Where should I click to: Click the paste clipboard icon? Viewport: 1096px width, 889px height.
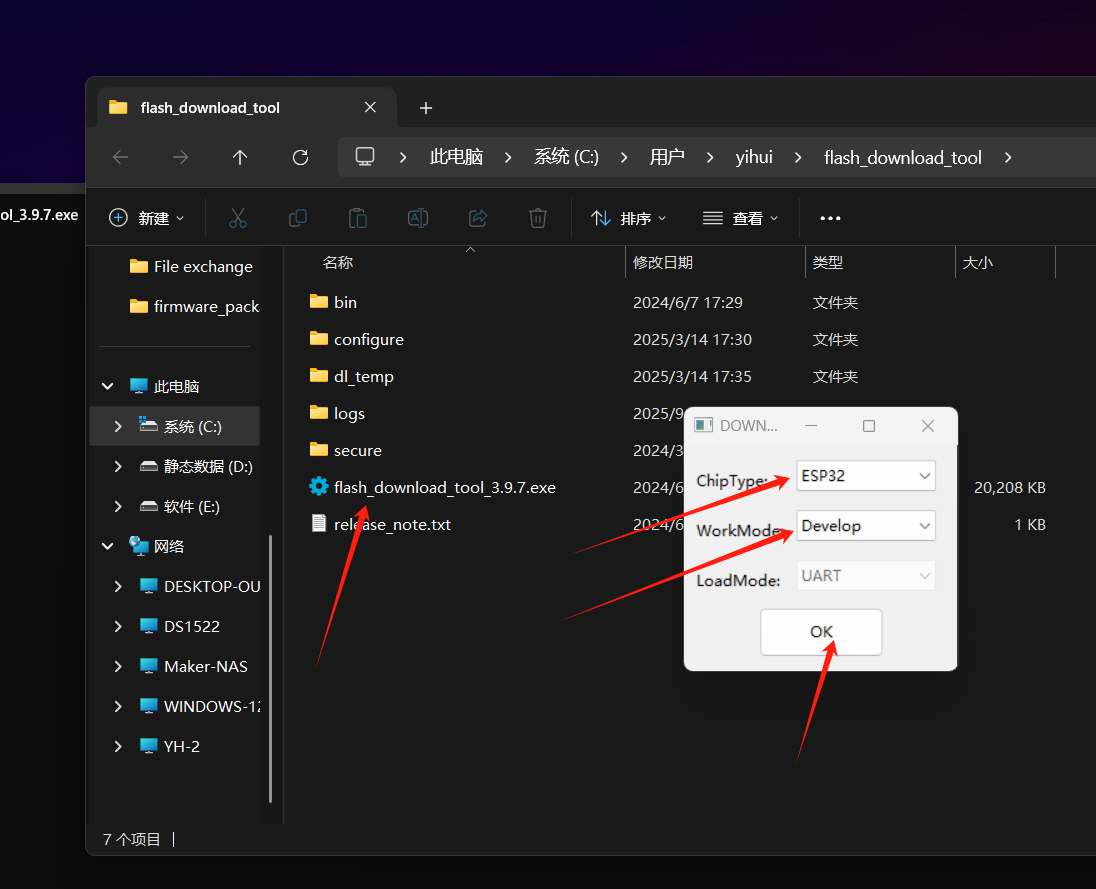coord(357,218)
